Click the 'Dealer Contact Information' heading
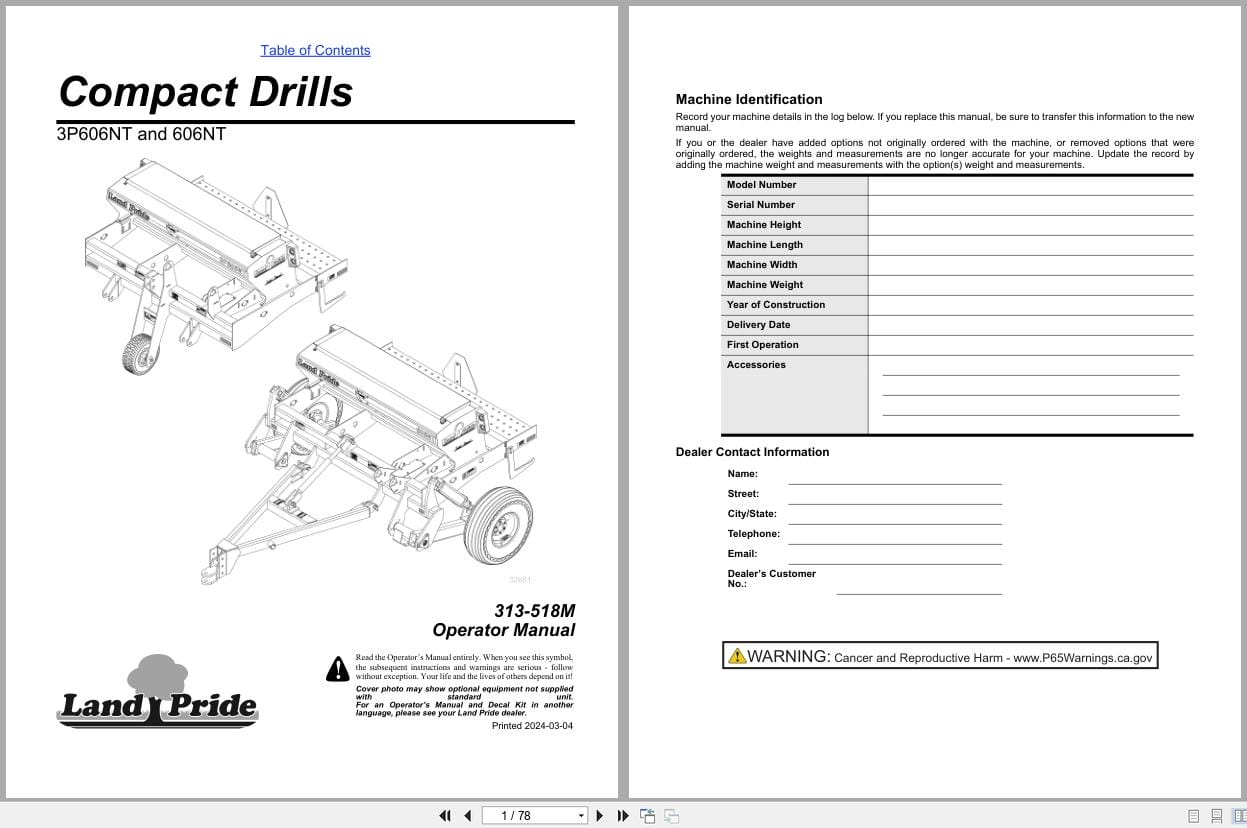This screenshot has height=828, width=1247. 752,452
